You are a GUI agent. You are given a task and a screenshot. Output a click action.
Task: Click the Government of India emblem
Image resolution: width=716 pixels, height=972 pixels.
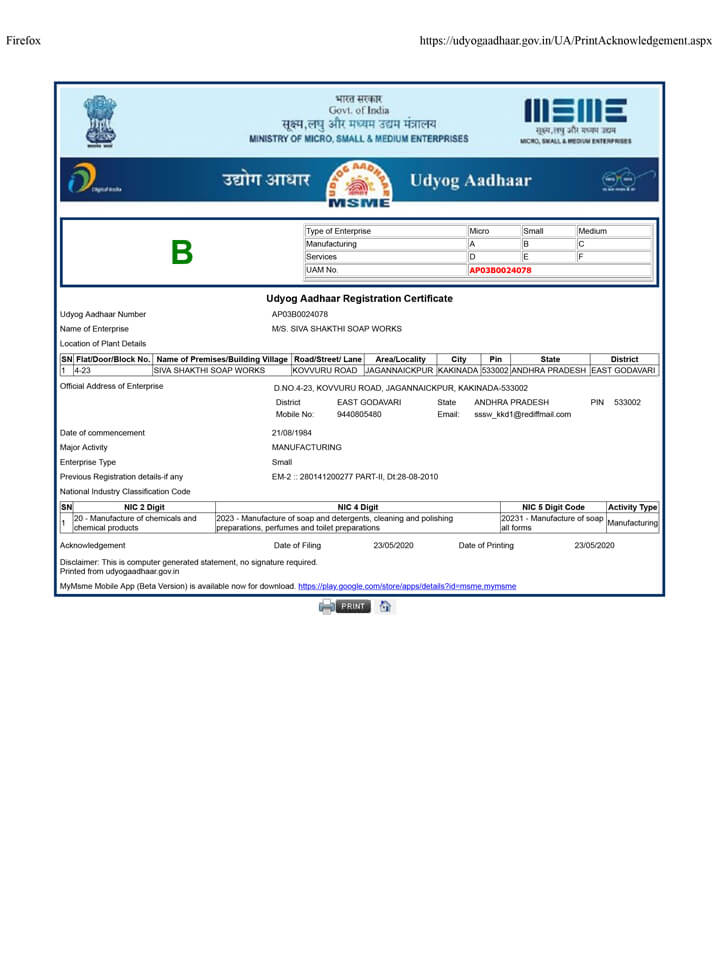tap(99, 119)
